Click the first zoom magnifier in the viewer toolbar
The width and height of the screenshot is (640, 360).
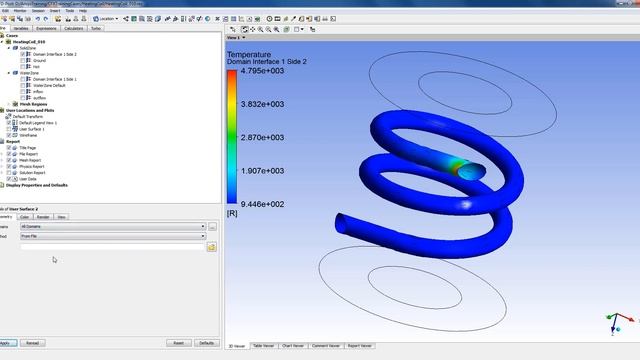pyautogui.click(x=260, y=29)
